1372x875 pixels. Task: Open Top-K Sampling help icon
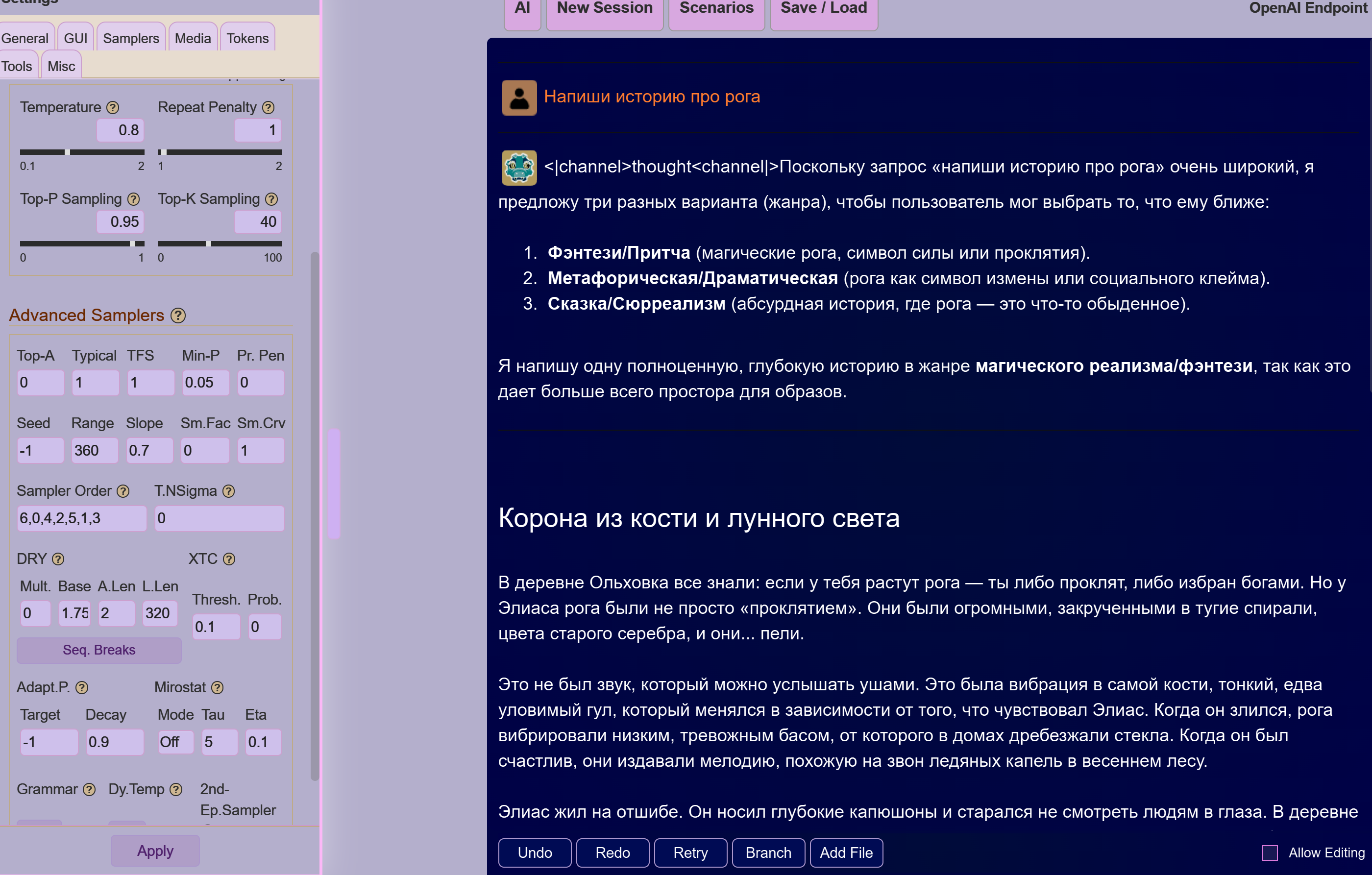tap(272, 199)
